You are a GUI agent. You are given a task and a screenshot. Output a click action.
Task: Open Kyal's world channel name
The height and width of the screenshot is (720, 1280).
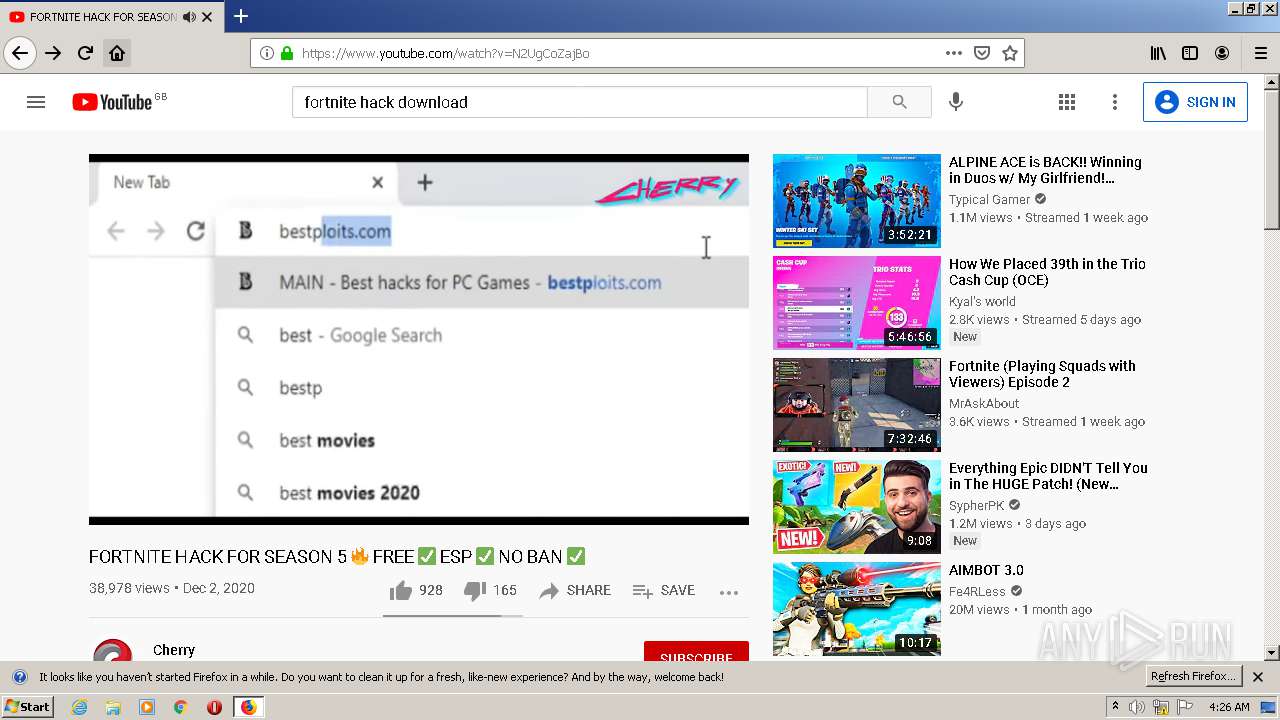tap(982, 302)
